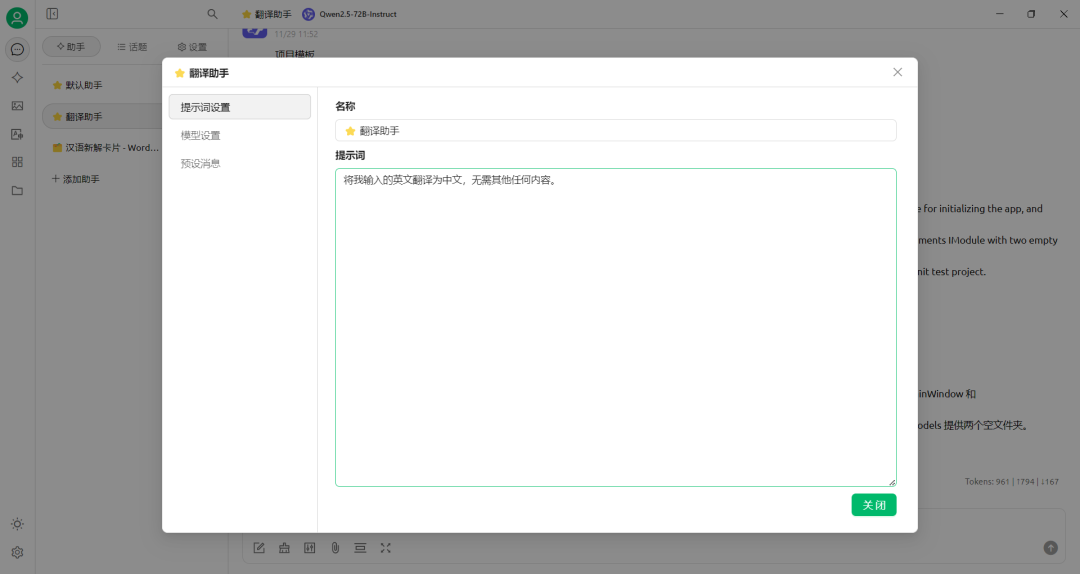Click the 名称 input field
The image size is (1080, 574).
615,130
